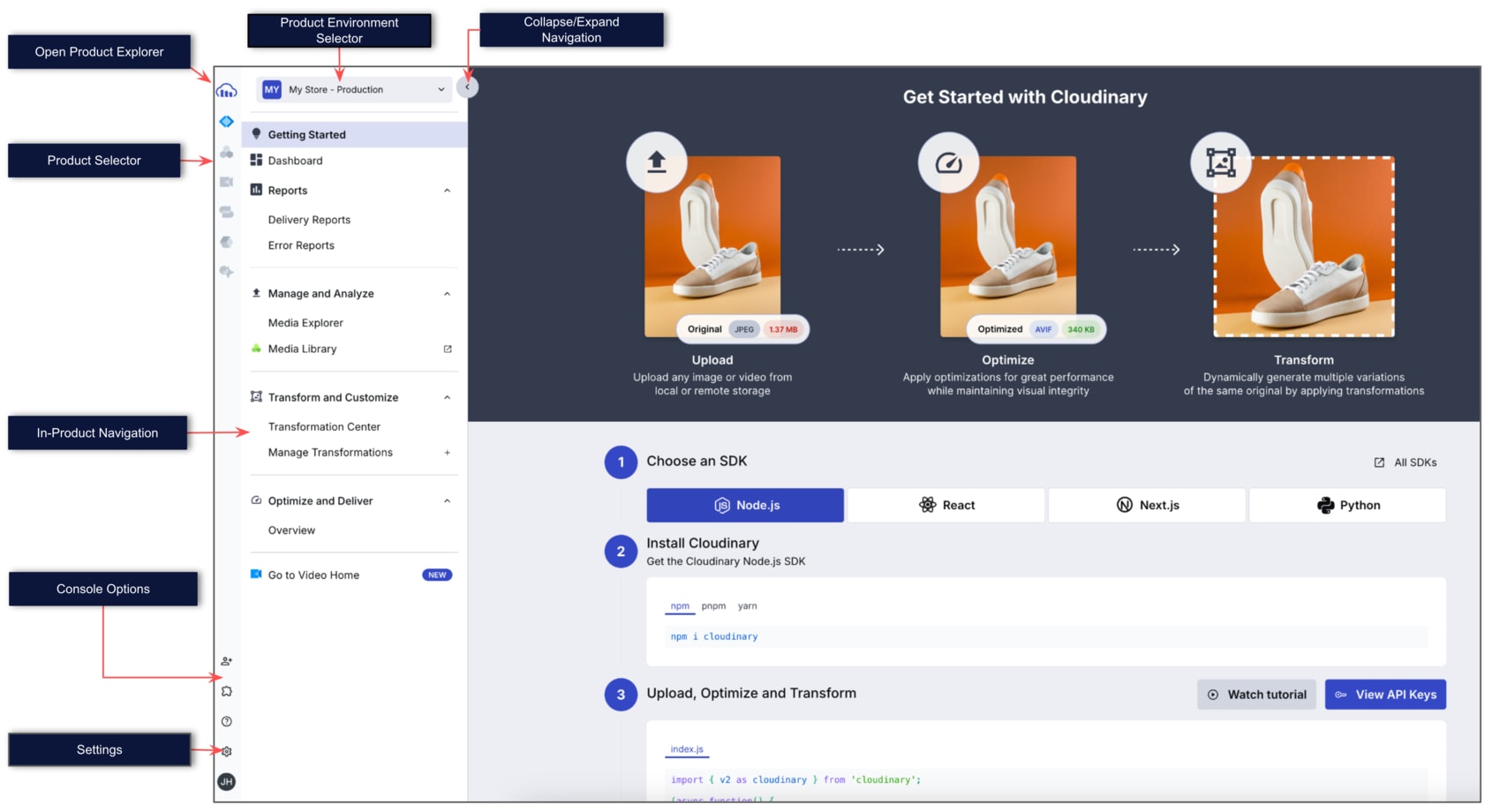Select the three-circles product icon in rail
Screen dimensions: 1492x812
pyautogui.click(x=227, y=152)
